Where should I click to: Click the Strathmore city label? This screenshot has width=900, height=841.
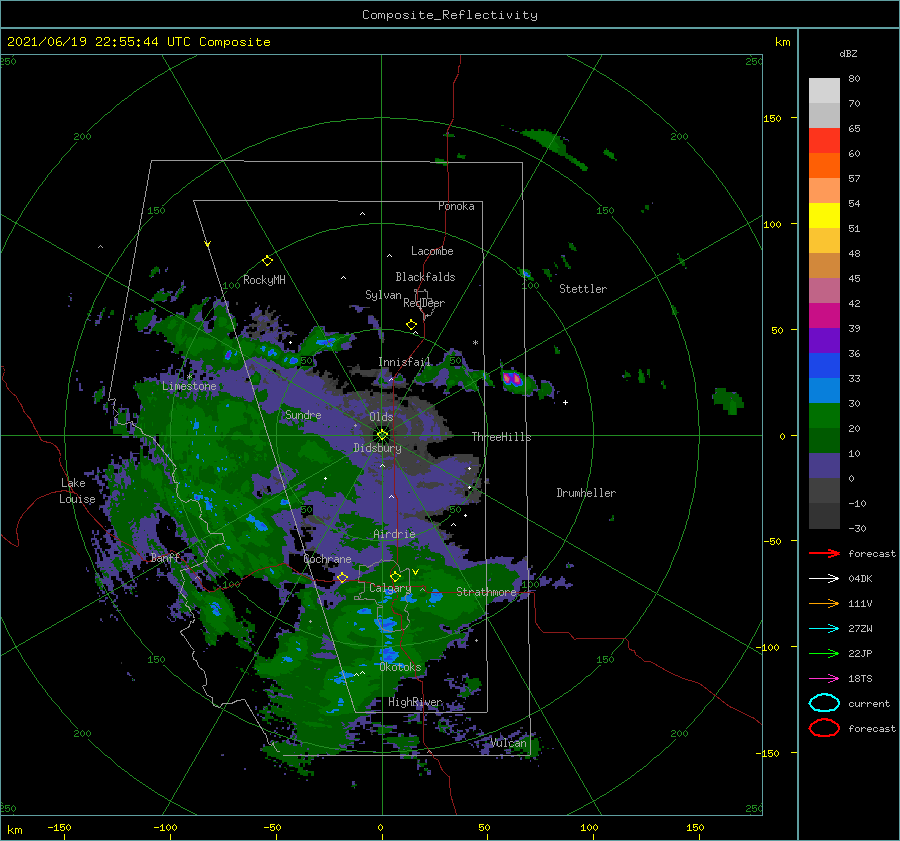(x=486, y=591)
